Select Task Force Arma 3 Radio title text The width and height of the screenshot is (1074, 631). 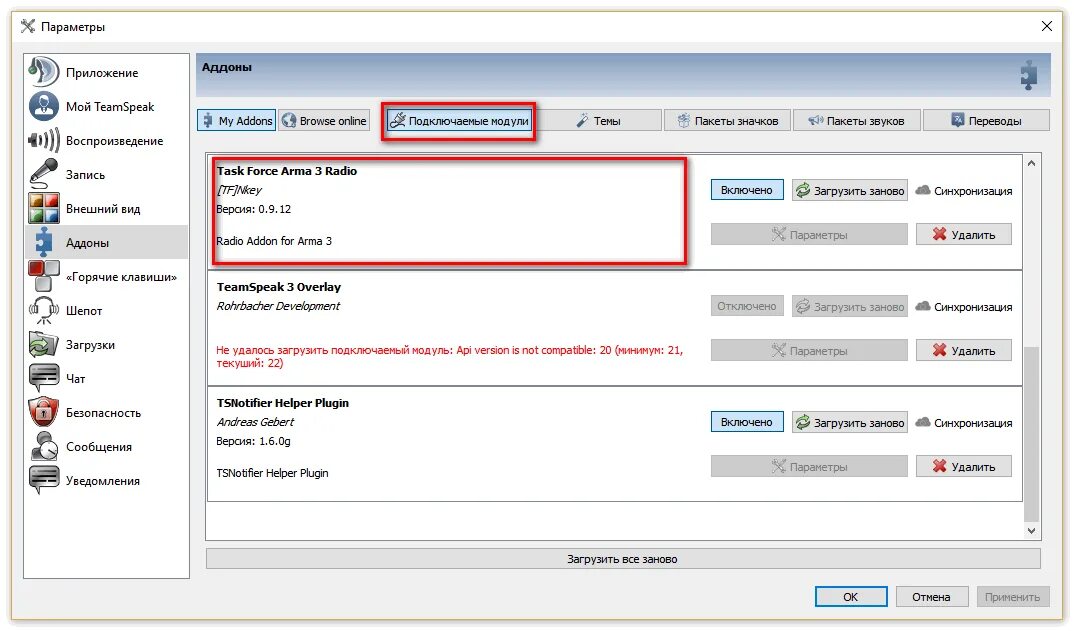pos(287,171)
